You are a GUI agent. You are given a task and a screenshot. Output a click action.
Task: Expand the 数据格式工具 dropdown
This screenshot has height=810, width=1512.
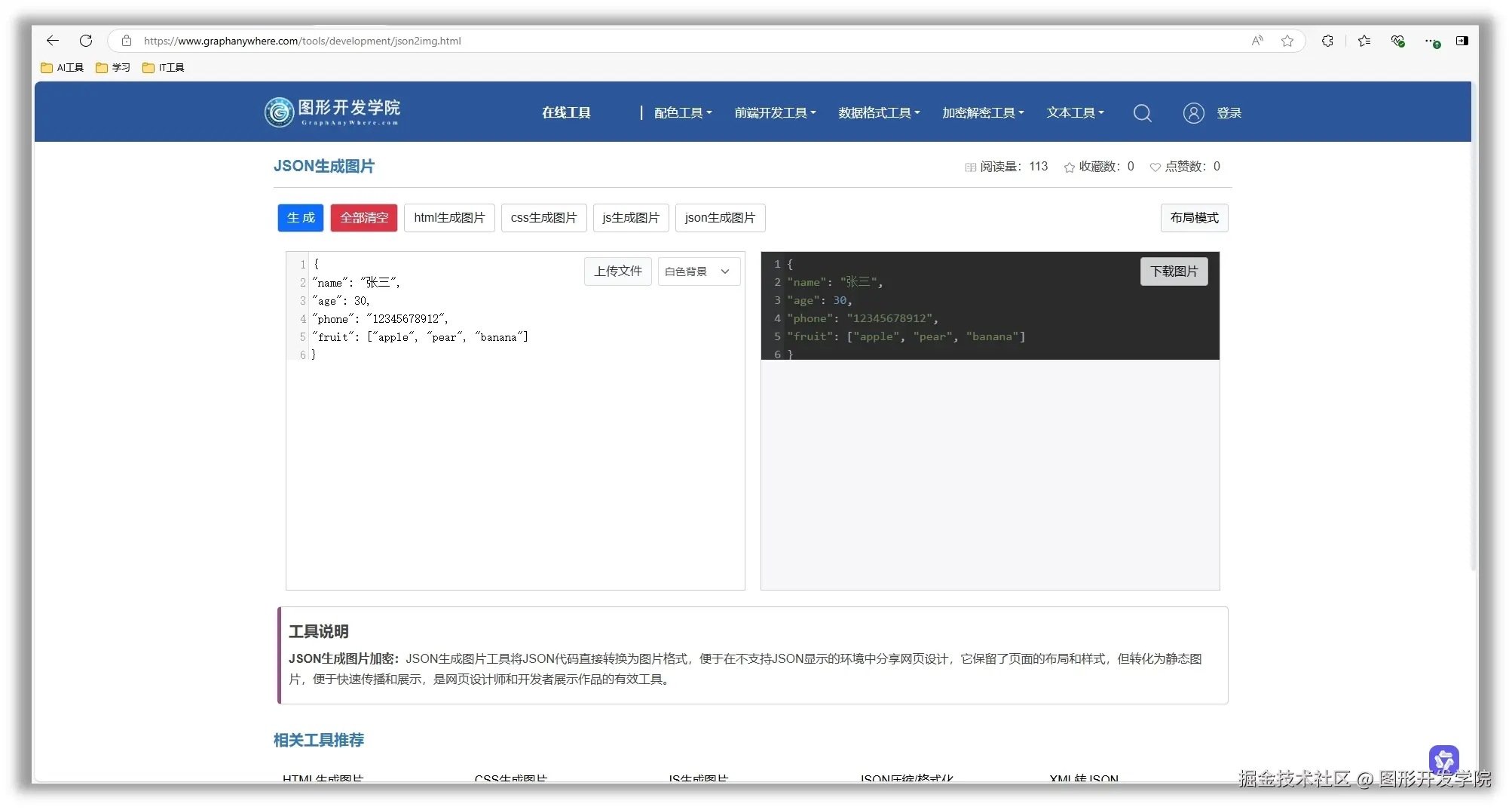878,112
